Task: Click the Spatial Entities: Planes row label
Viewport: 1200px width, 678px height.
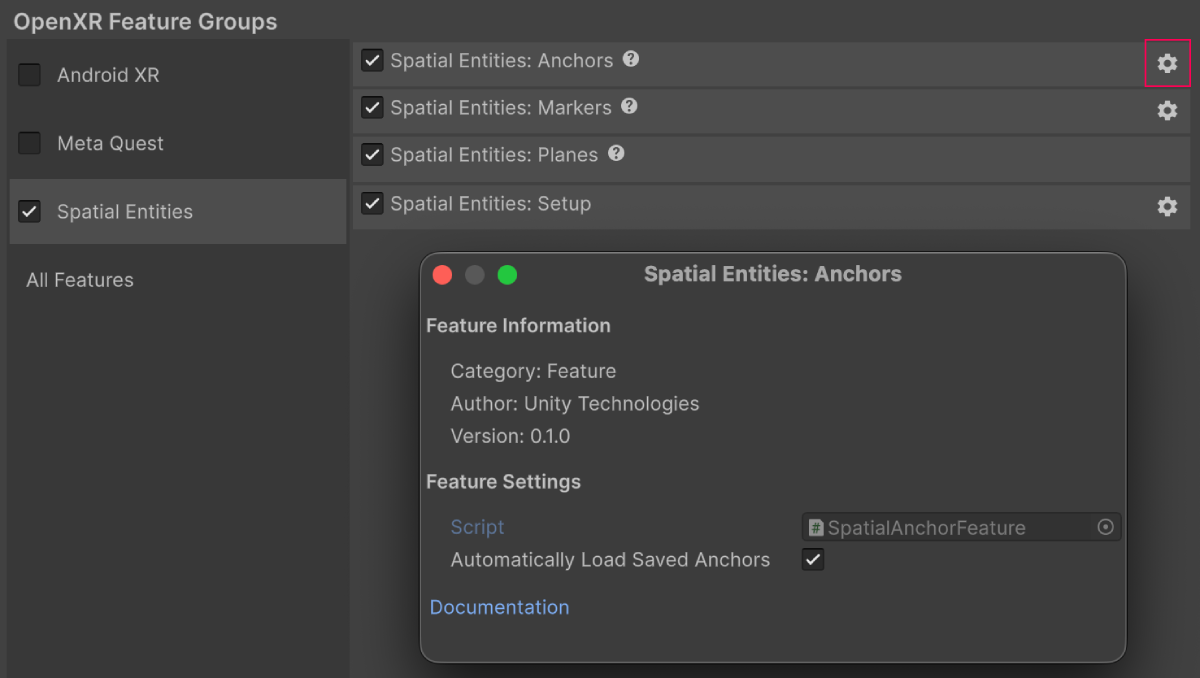Action: 494,155
